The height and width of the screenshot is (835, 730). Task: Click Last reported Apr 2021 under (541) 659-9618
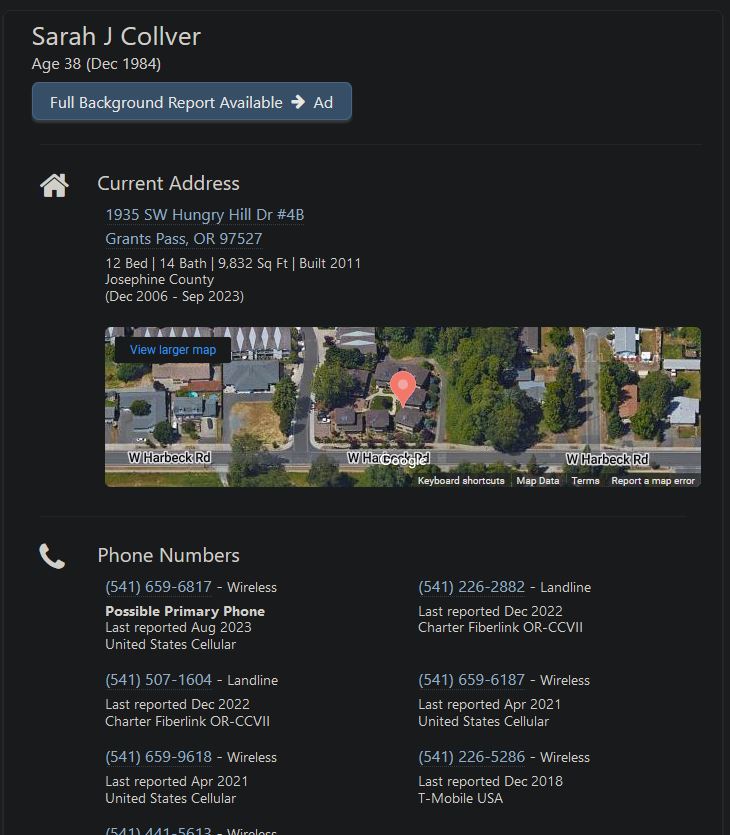click(176, 781)
